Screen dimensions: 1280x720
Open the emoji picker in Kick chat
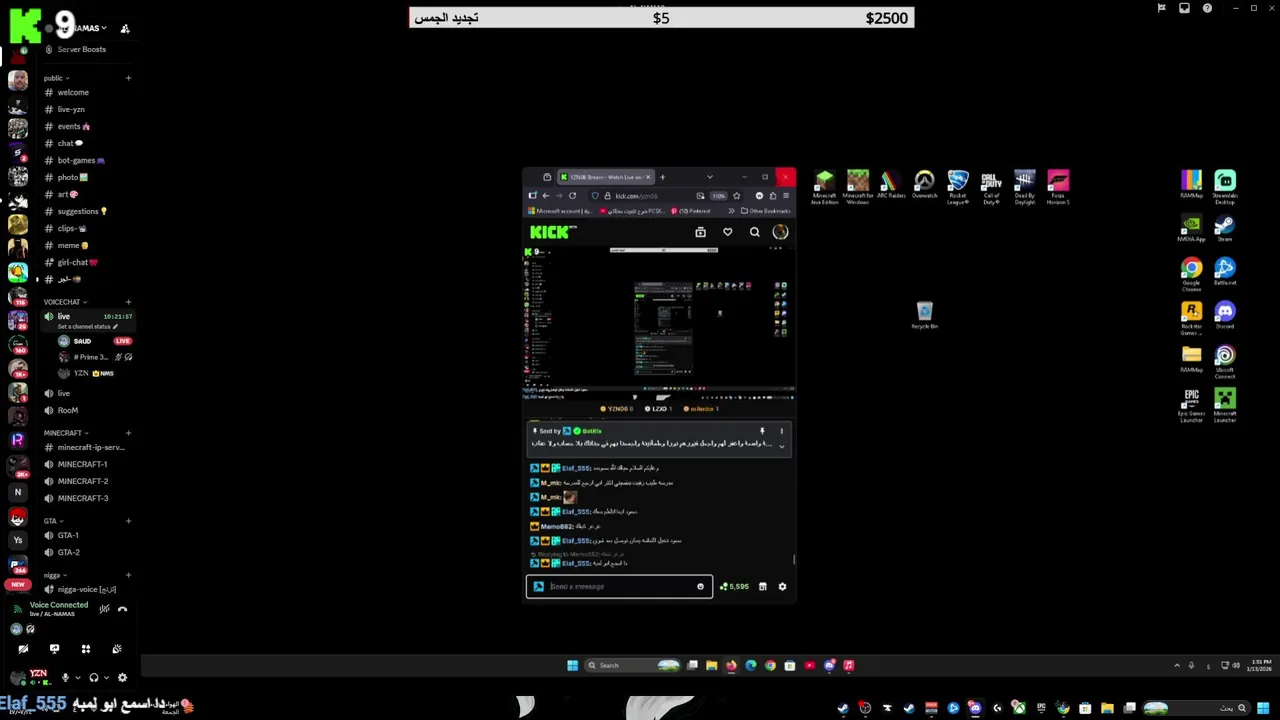point(700,587)
